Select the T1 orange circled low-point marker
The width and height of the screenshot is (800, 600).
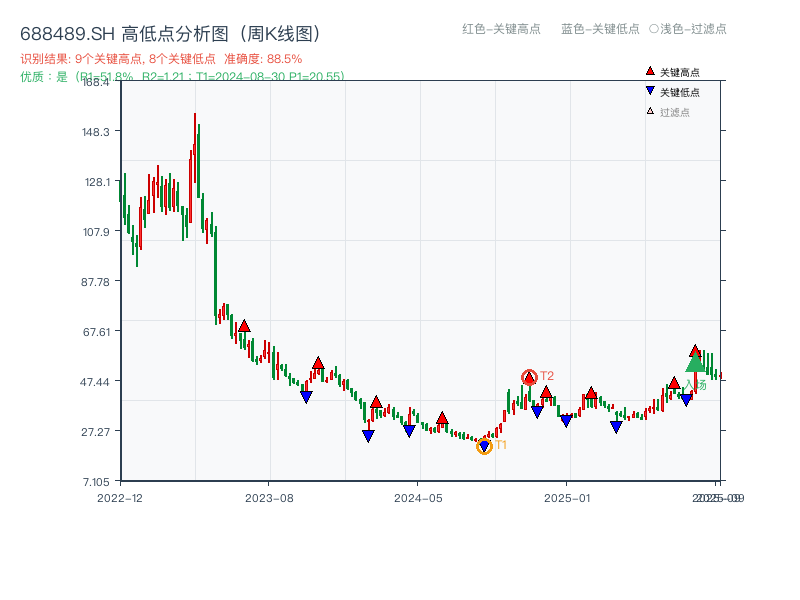(484, 446)
